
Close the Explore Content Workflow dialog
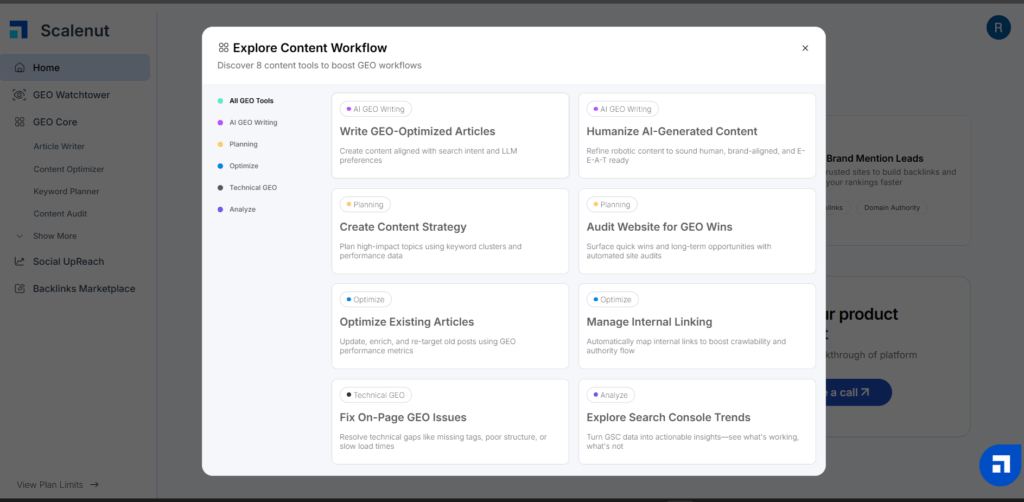coord(805,48)
